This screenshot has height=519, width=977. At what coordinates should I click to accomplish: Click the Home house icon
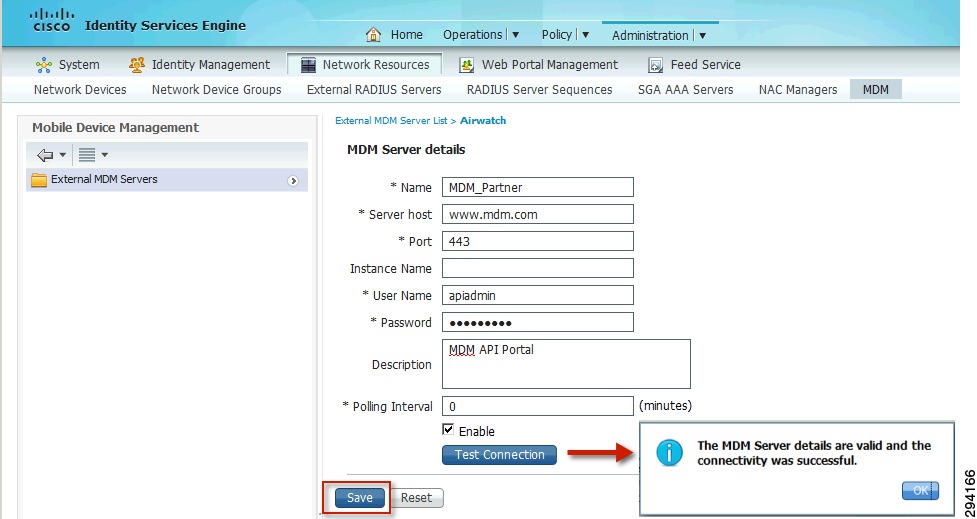[x=373, y=34]
